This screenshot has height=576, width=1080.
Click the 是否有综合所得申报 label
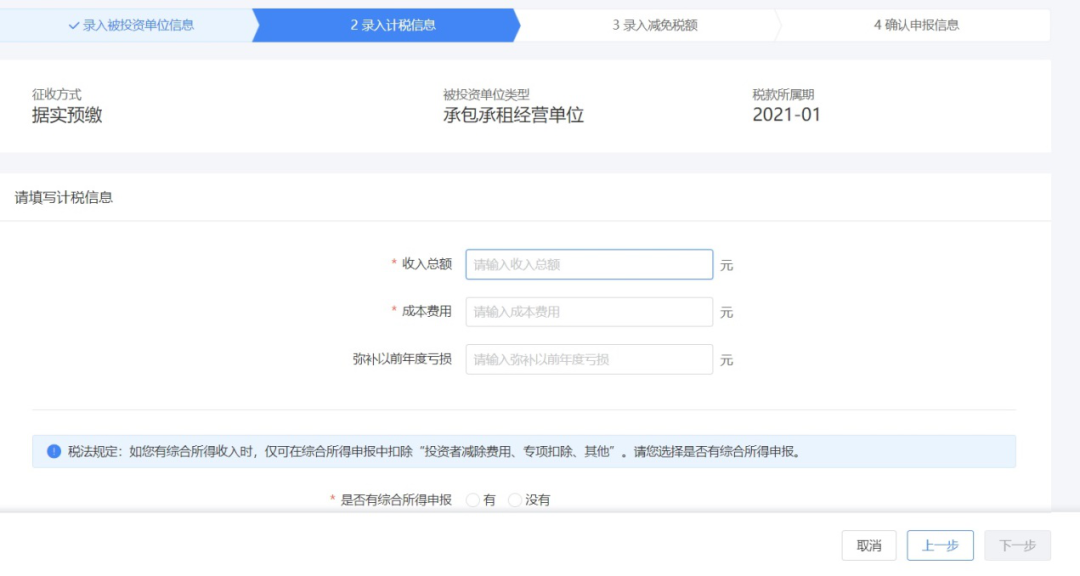tap(396, 500)
